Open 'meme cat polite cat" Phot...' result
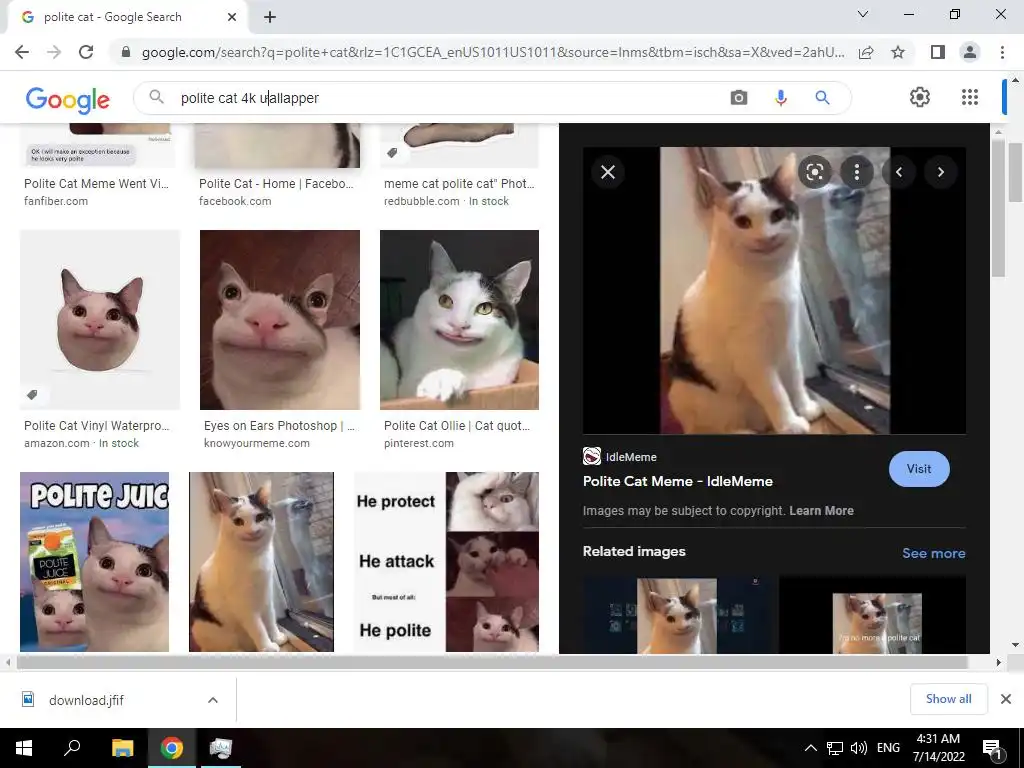 point(459,184)
